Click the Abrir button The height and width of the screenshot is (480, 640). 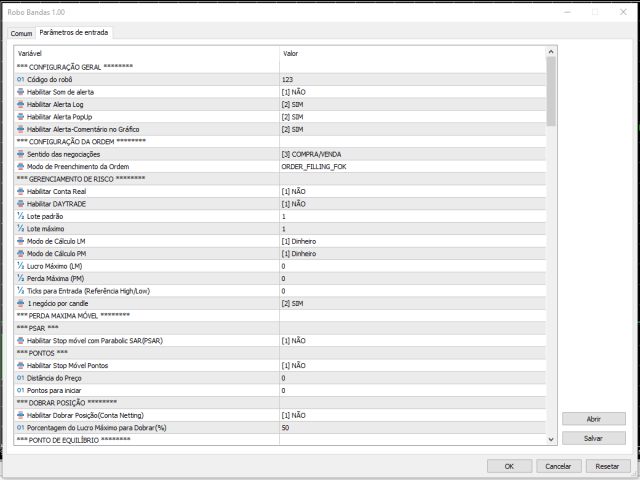593,419
